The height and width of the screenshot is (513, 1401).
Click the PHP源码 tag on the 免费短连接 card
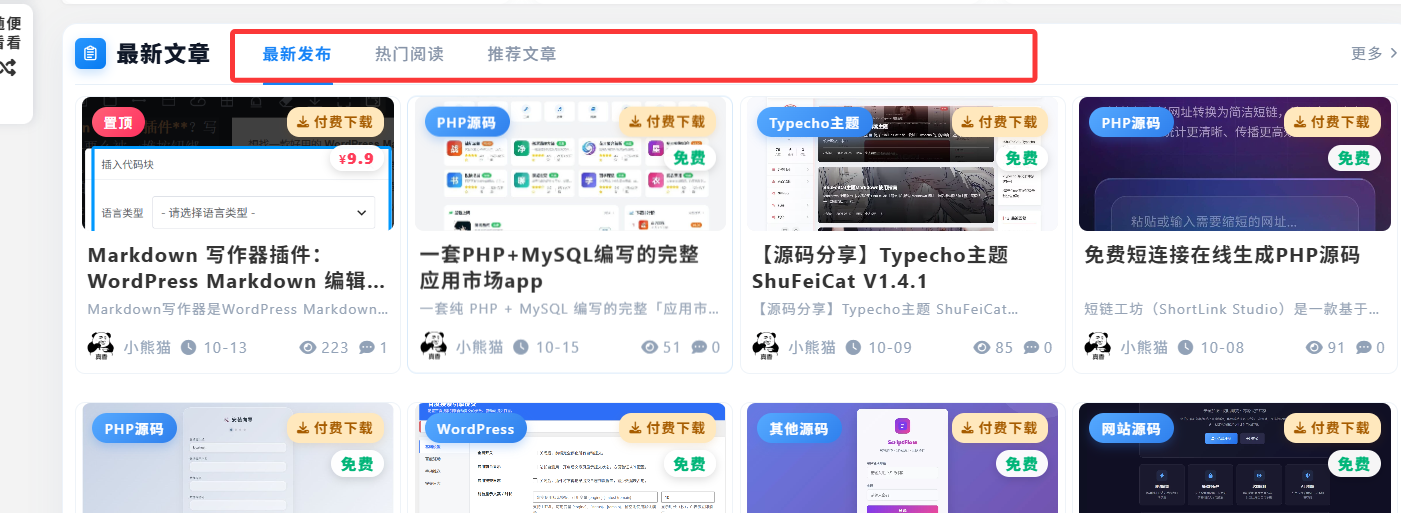click(x=1132, y=122)
